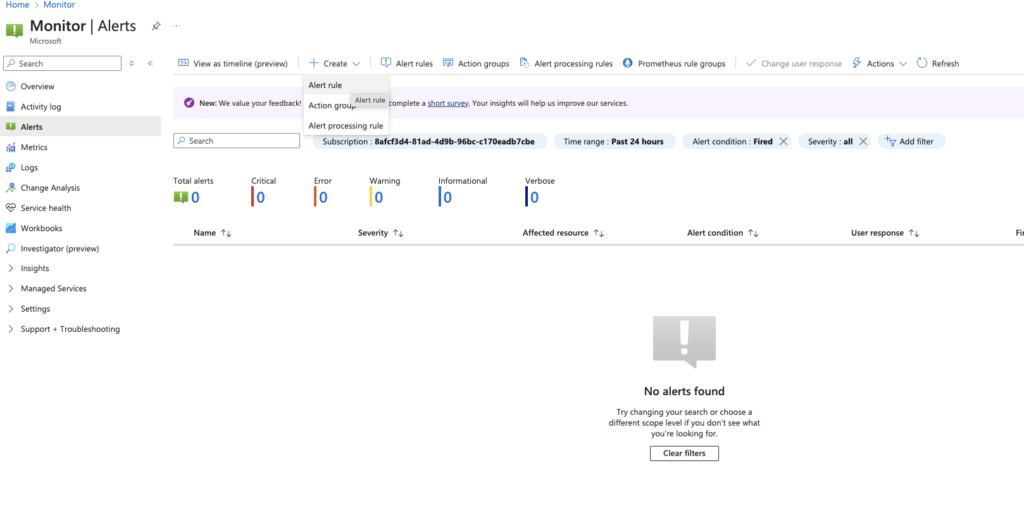
Task: Click the Overview icon in sidebar
Action: [x=10, y=86]
